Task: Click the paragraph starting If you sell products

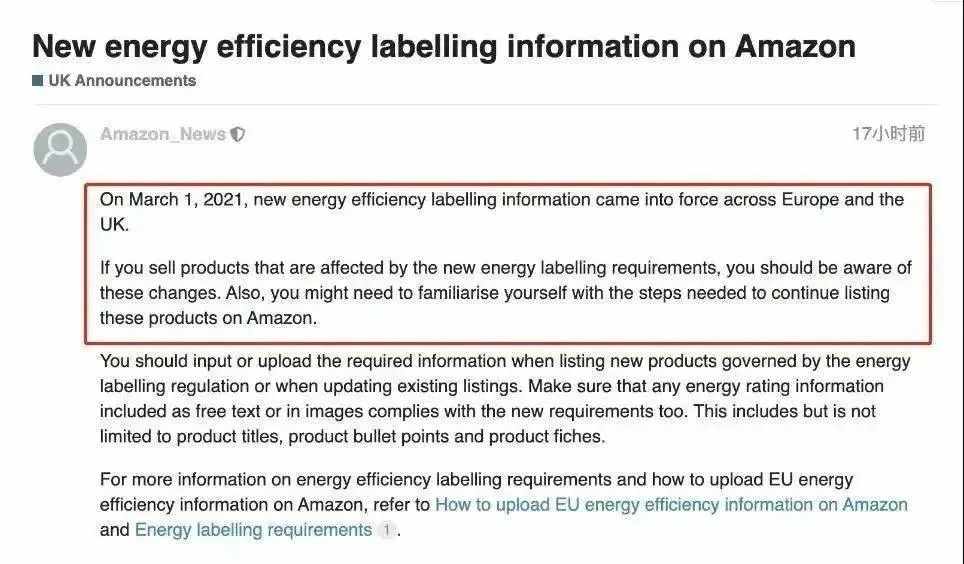Action: coord(505,293)
